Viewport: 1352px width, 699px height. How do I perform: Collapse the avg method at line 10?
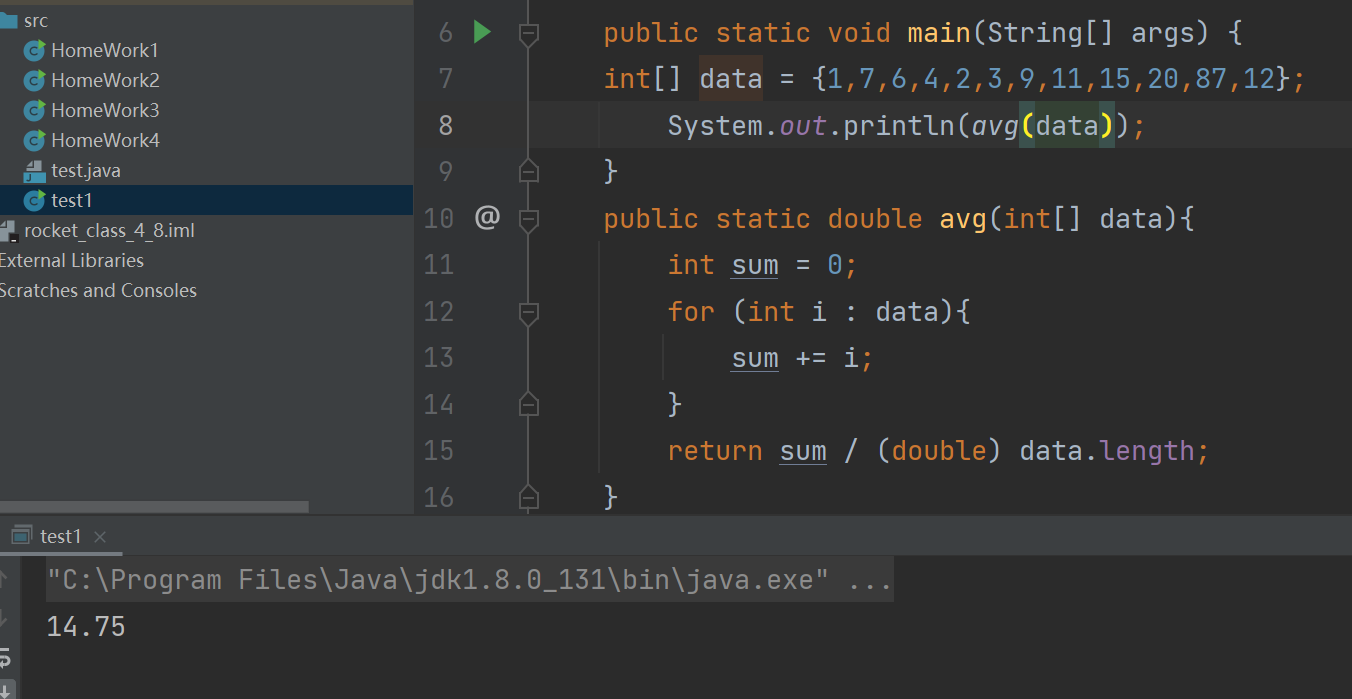click(x=529, y=219)
